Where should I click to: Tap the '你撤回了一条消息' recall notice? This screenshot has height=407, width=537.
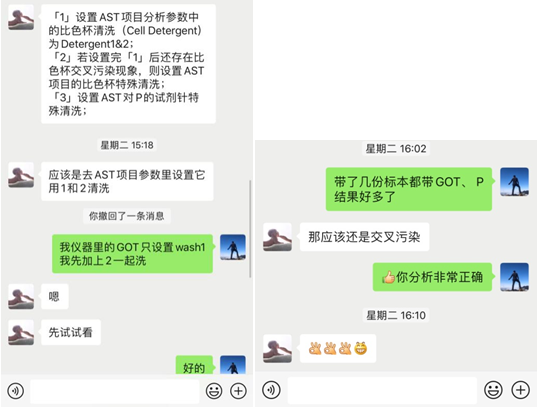127,216
